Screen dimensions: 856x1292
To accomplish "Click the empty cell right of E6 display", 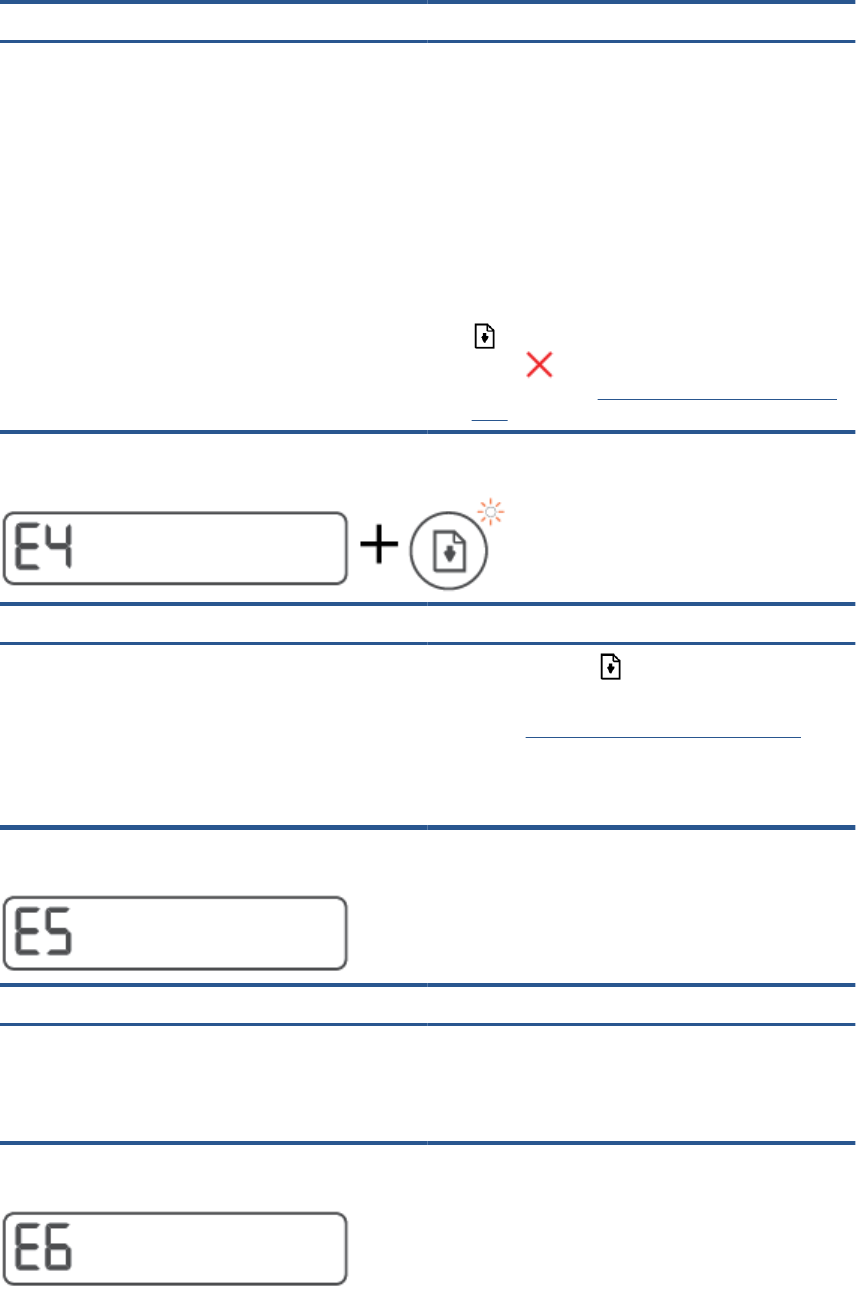I will (640, 1218).
